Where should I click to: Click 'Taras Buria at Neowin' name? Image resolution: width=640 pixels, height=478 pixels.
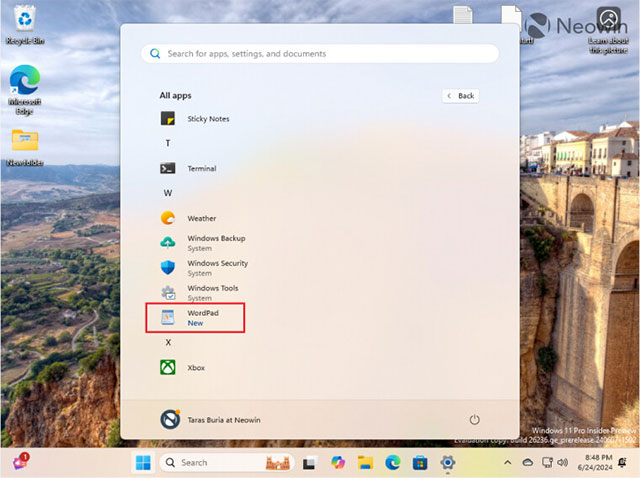[x=224, y=420]
